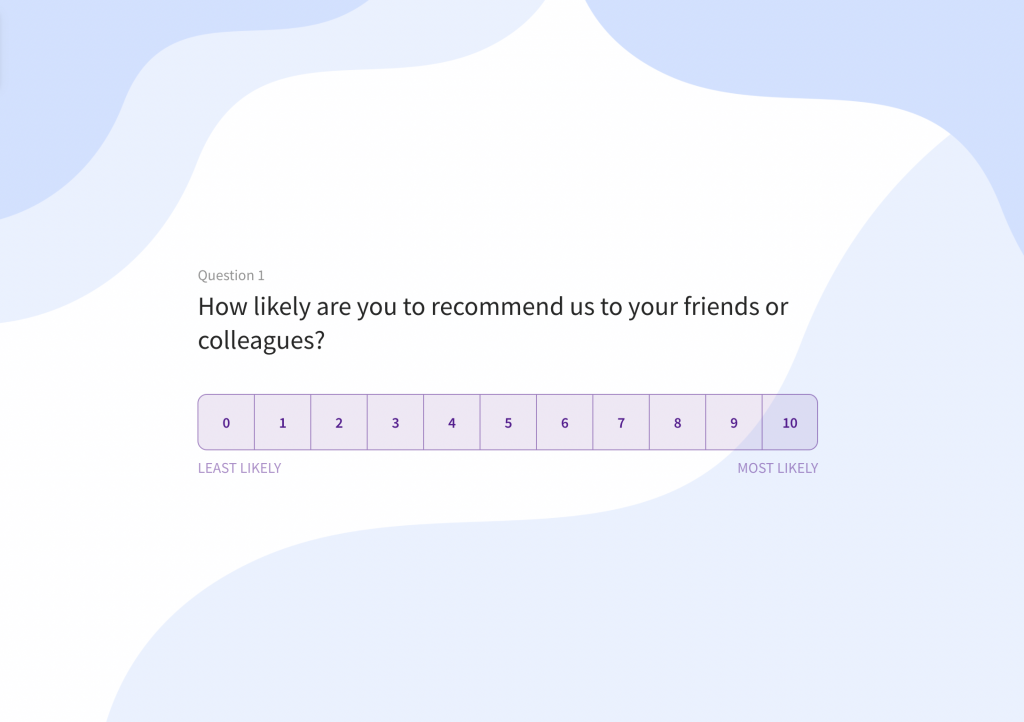Choose score 1 on the rating scale
Viewport: 1024px width, 722px height.
click(283, 423)
